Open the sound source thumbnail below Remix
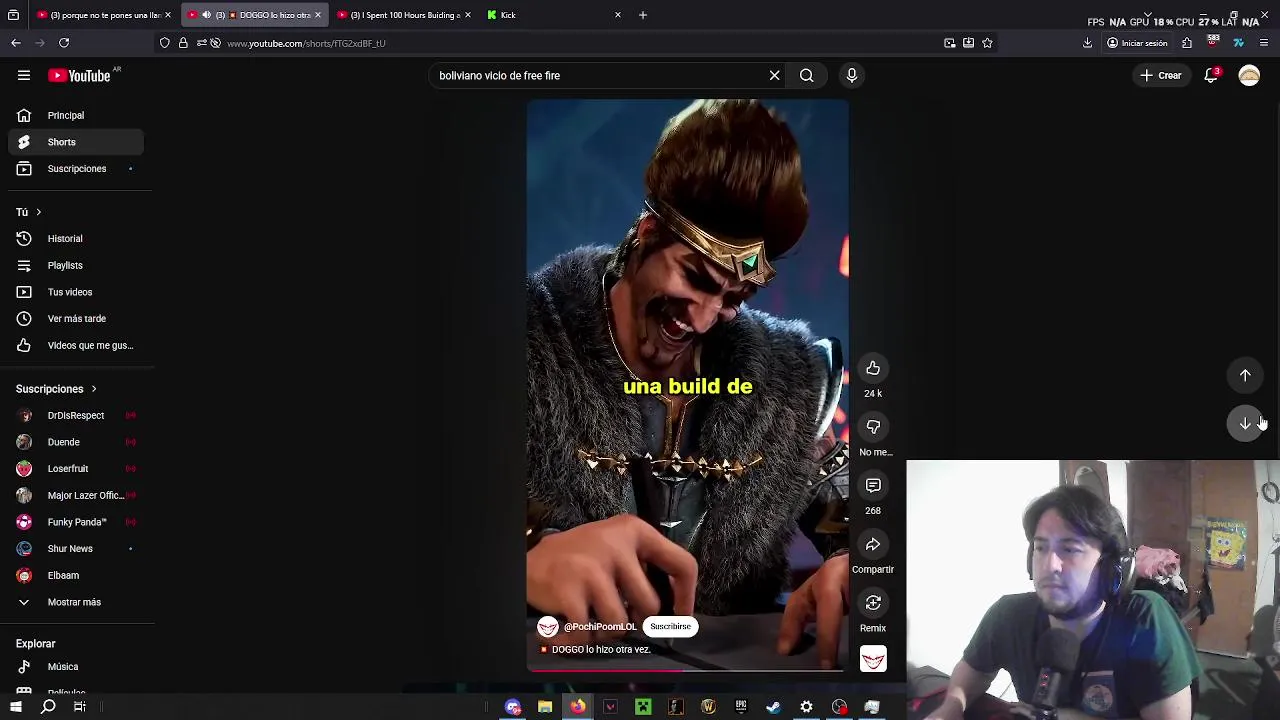The height and width of the screenshot is (720, 1280). 873,659
